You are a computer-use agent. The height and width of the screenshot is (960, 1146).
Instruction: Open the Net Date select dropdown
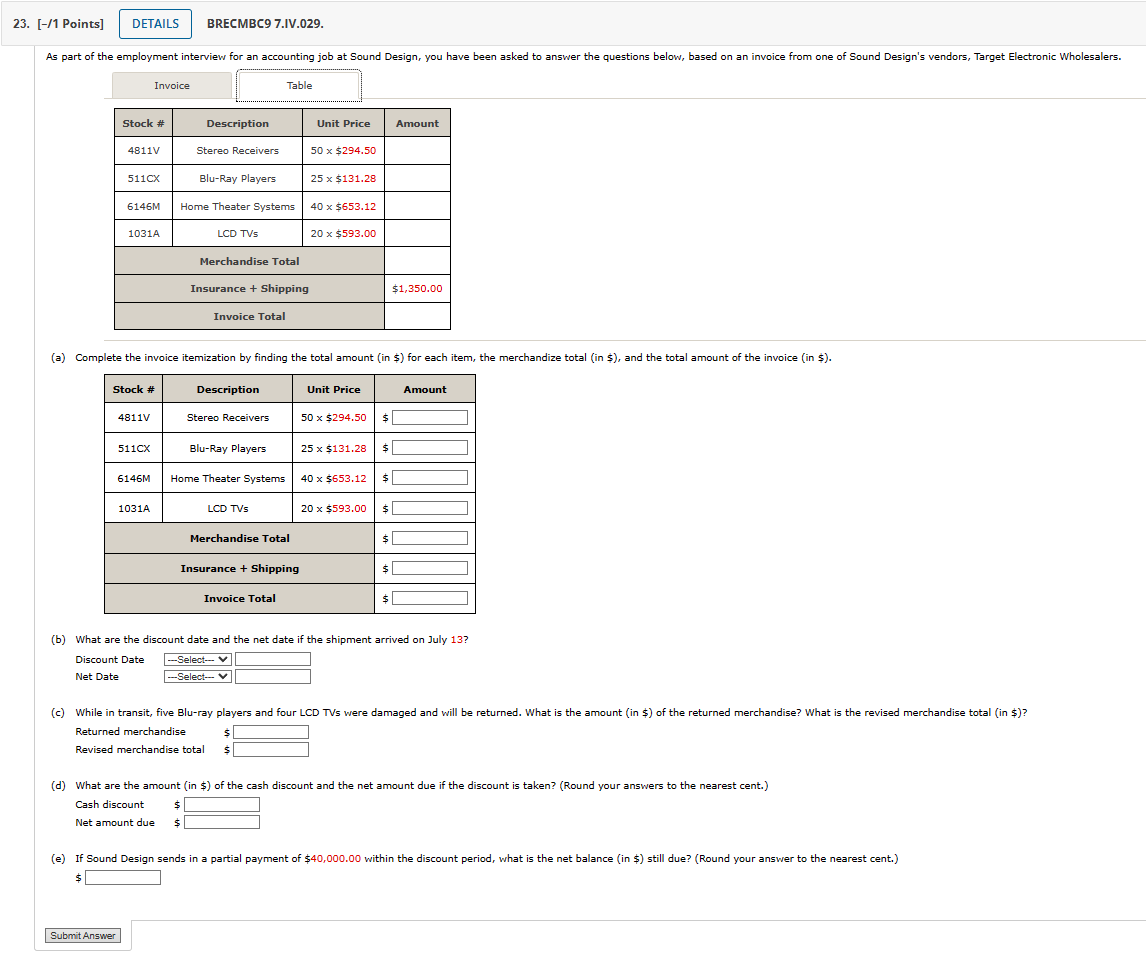(x=196, y=676)
